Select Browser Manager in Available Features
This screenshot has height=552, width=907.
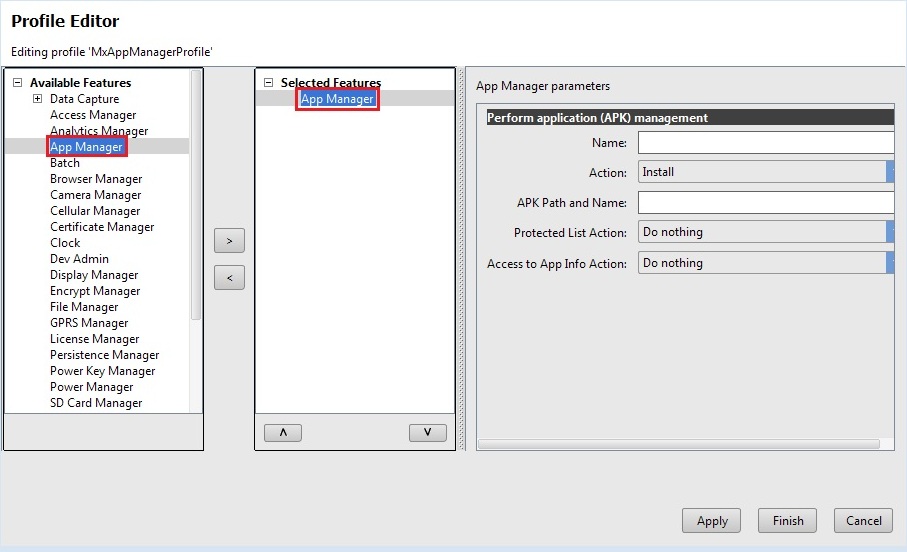pyautogui.click(x=96, y=179)
